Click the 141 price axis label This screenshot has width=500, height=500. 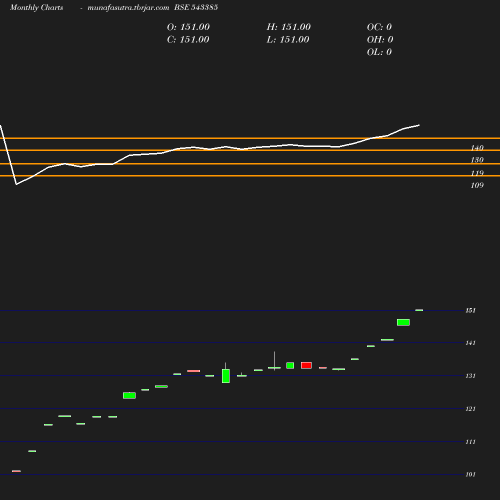pos(470,343)
